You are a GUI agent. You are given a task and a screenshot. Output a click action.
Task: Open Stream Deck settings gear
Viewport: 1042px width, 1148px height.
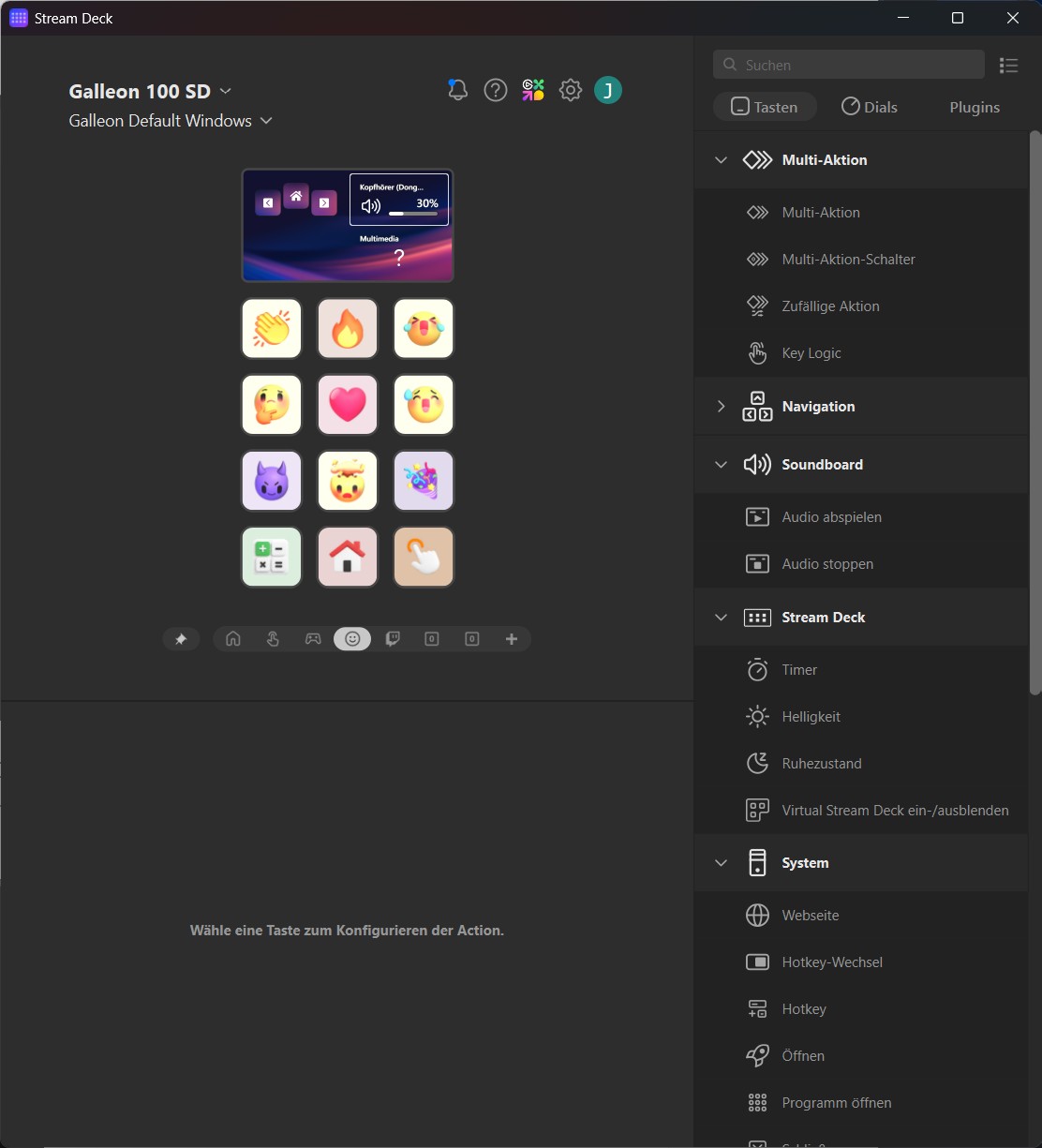[x=571, y=90]
